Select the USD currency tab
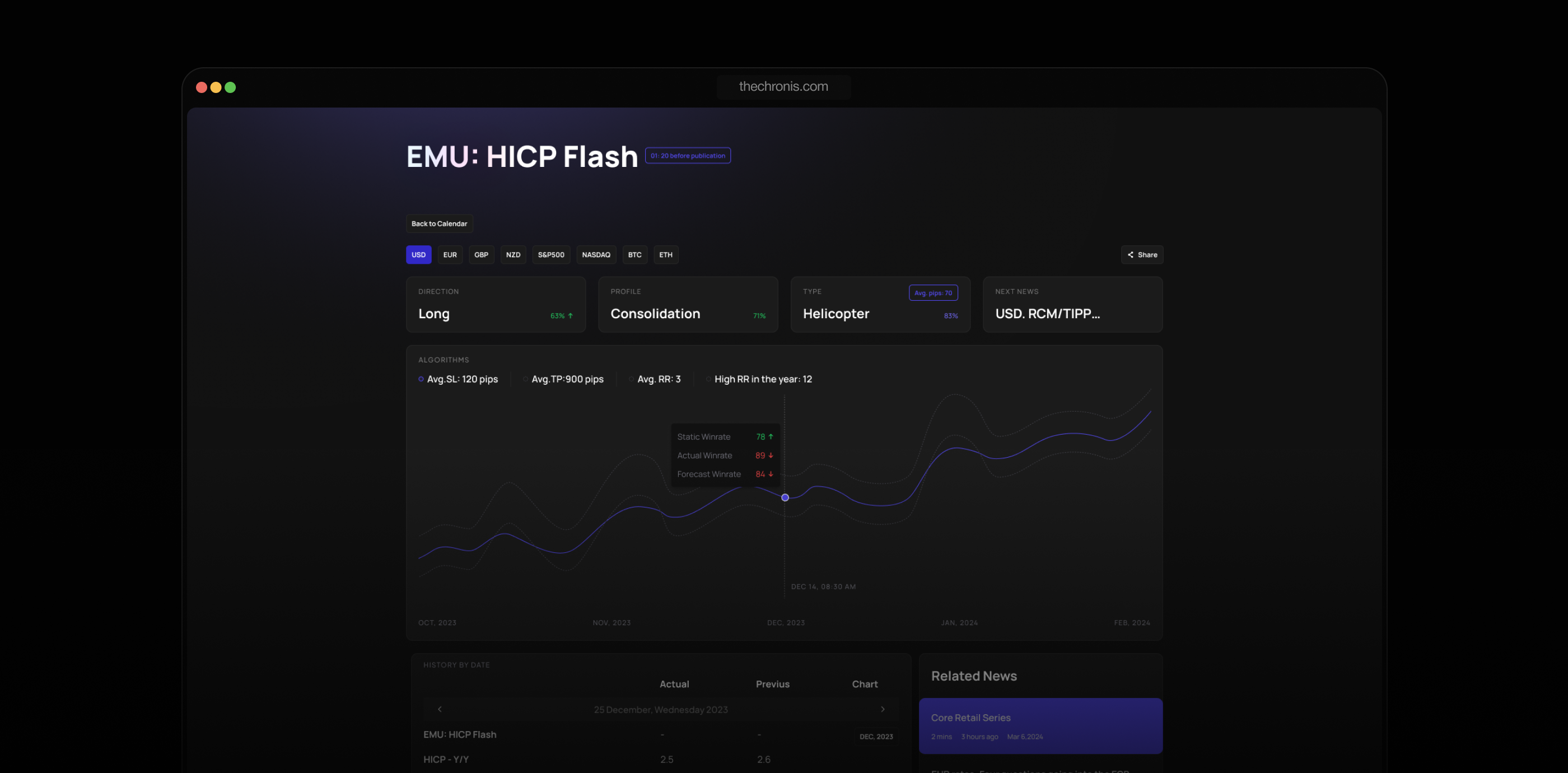The width and height of the screenshot is (1568, 773). 419,255
